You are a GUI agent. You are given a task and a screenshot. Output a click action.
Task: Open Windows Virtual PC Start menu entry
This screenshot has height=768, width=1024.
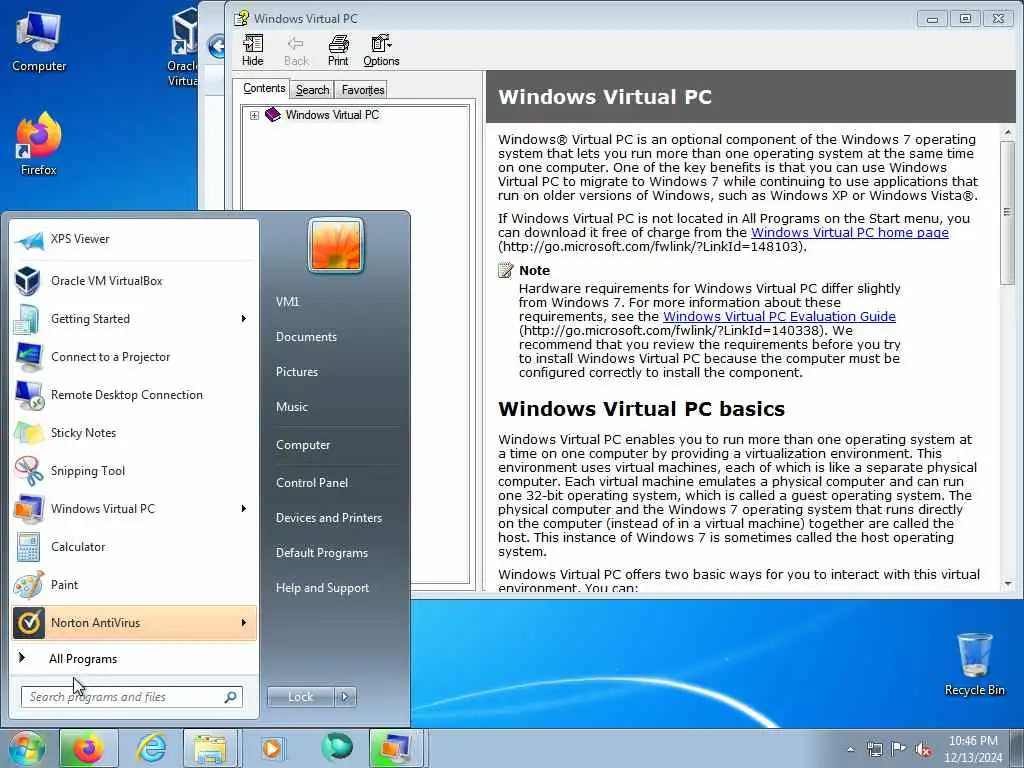134,509
